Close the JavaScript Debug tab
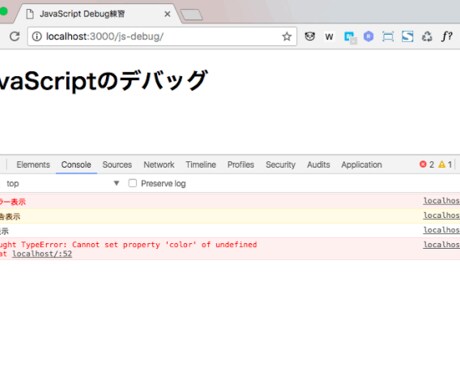The image size is (460, 380). [x=167, y=14]
